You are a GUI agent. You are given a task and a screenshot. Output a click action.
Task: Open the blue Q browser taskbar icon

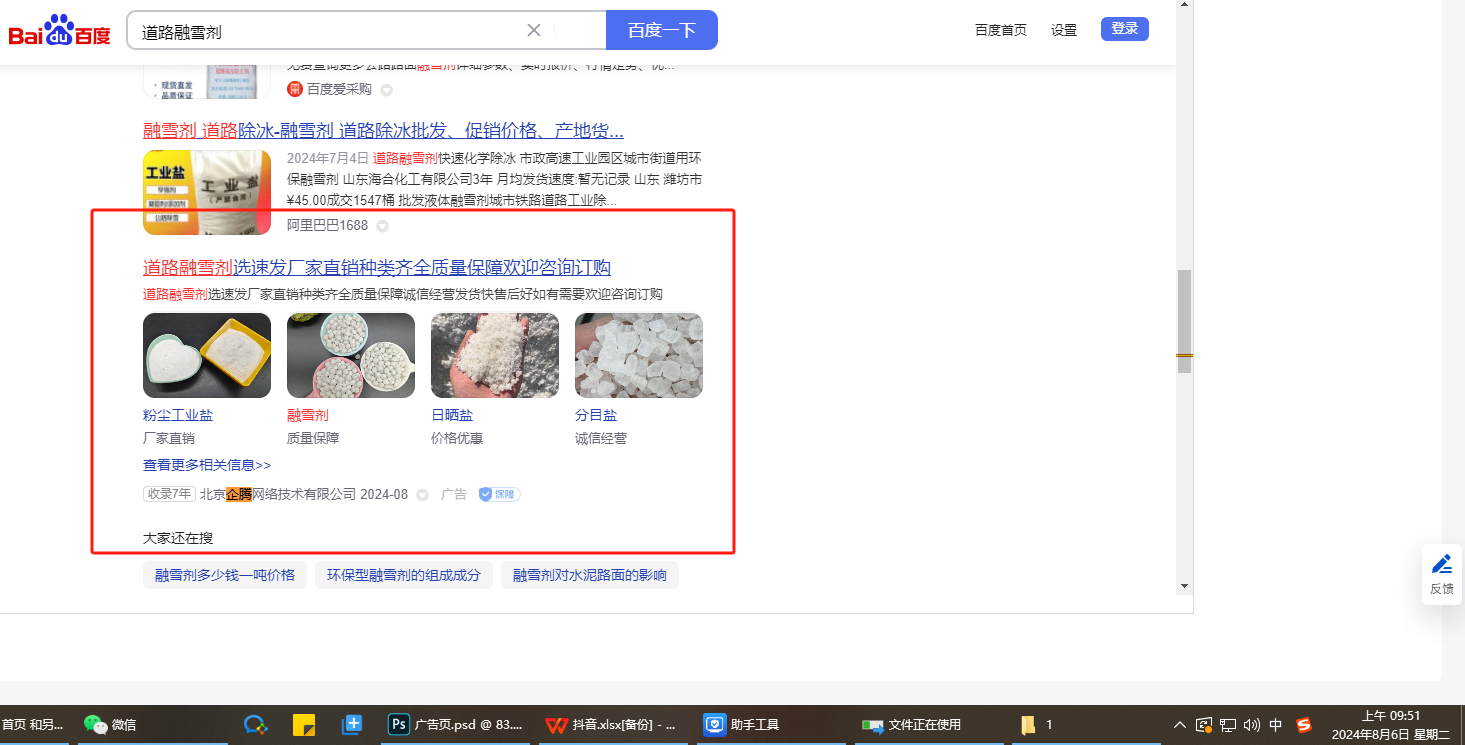(x=255, y=725)
